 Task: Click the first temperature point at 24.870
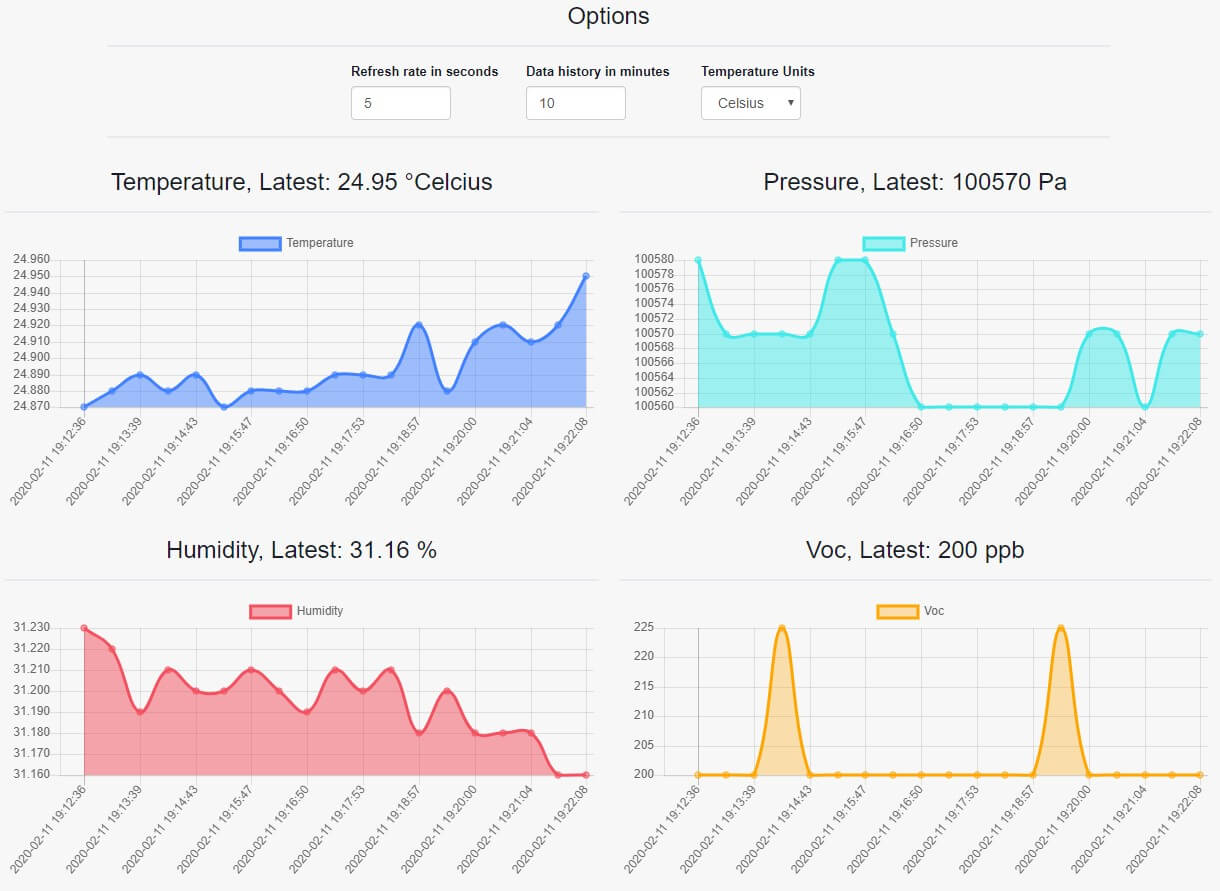point(84,407)
